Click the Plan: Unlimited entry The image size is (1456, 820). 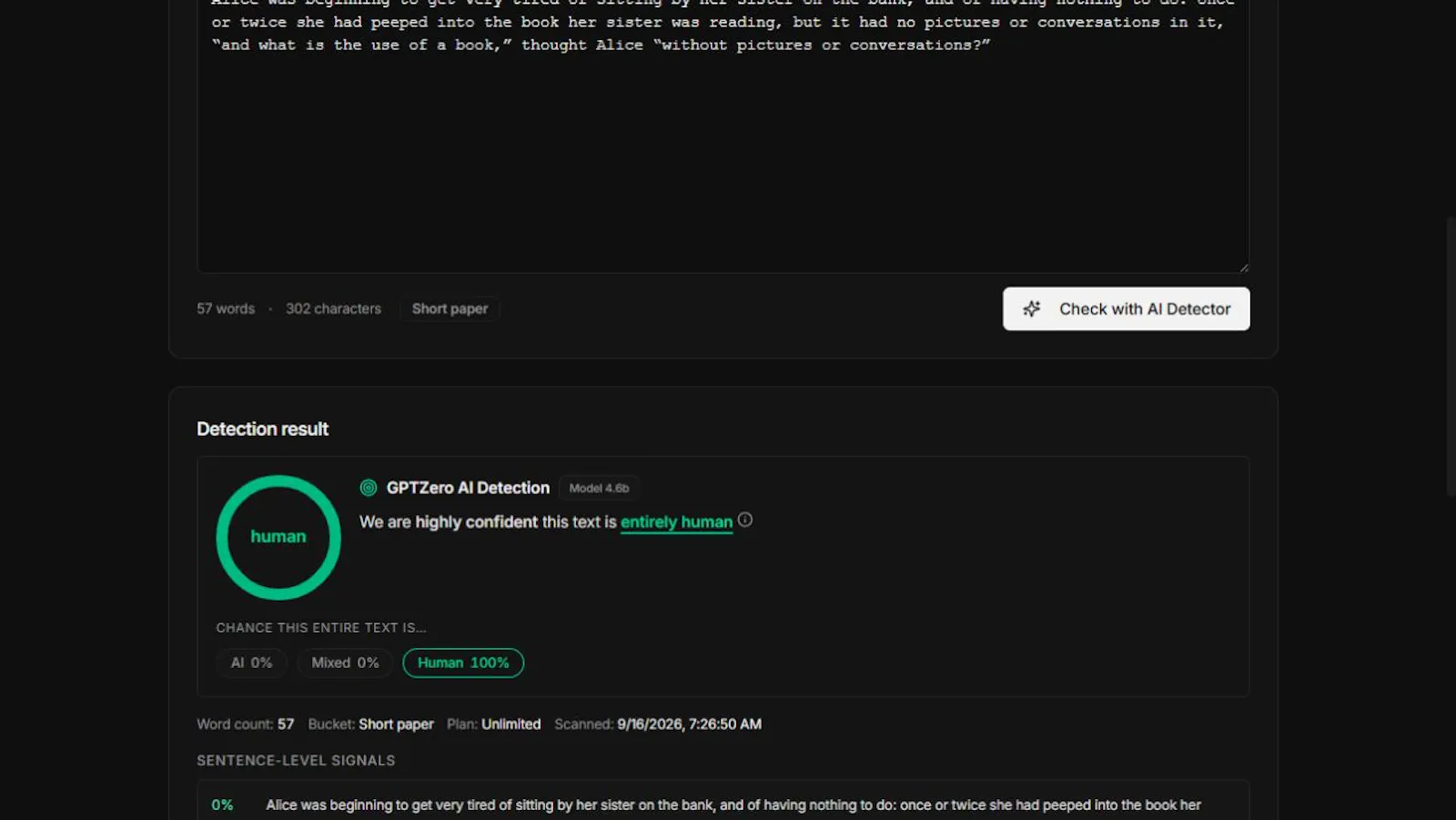(x=493, y=724)
